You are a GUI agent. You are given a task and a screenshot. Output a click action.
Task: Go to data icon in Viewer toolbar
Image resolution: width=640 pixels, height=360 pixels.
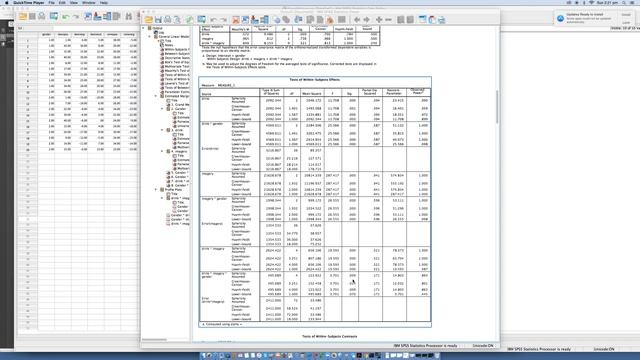[236, 20]
